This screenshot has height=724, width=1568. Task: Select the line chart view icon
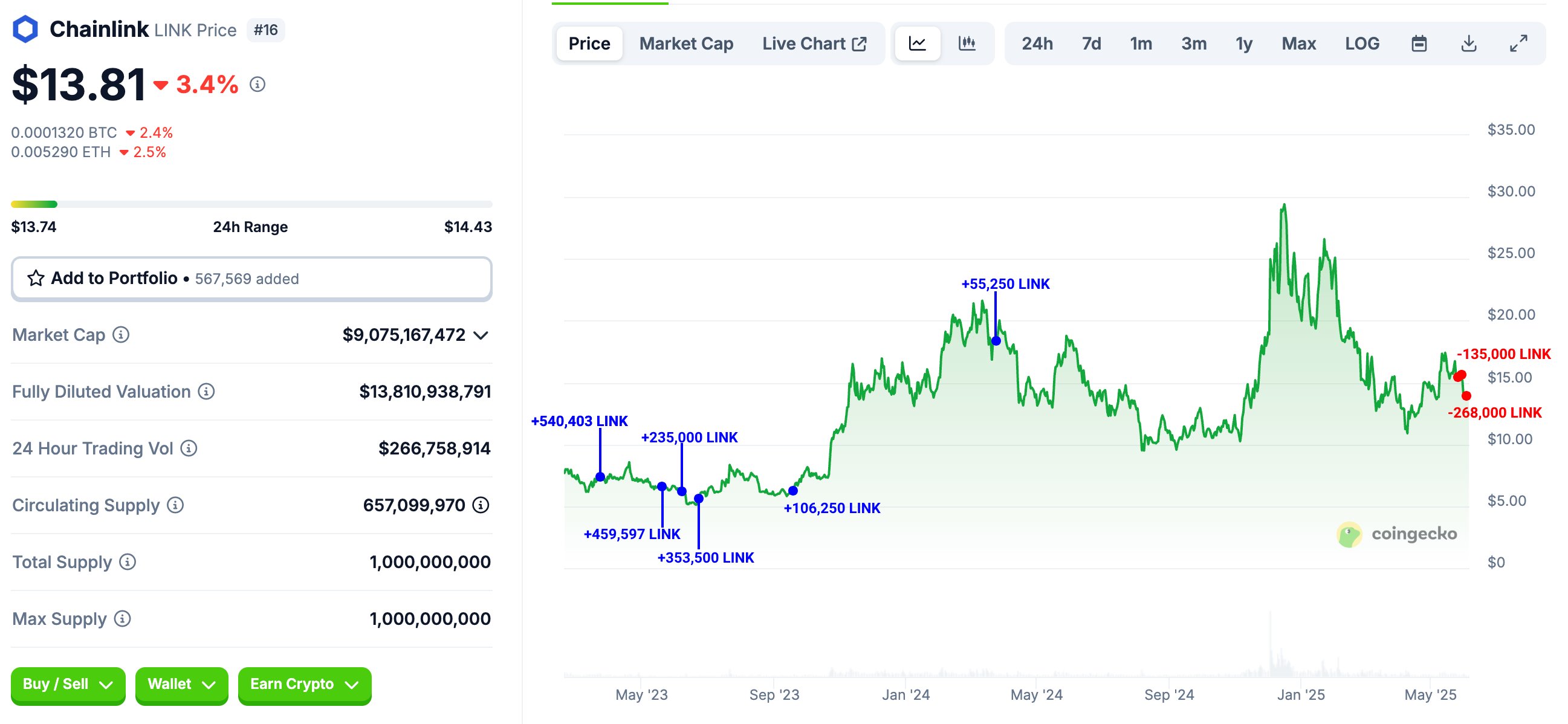point(917,43)
